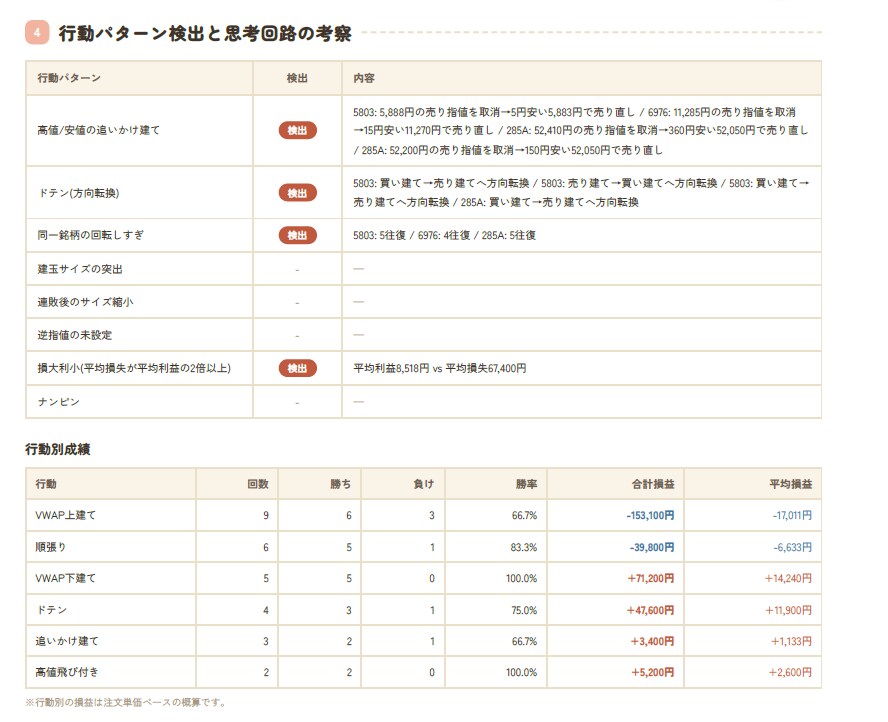Click the -6,633円 average value
The height and width of the screenshot is (722, 888).
[x=793, y=547]
